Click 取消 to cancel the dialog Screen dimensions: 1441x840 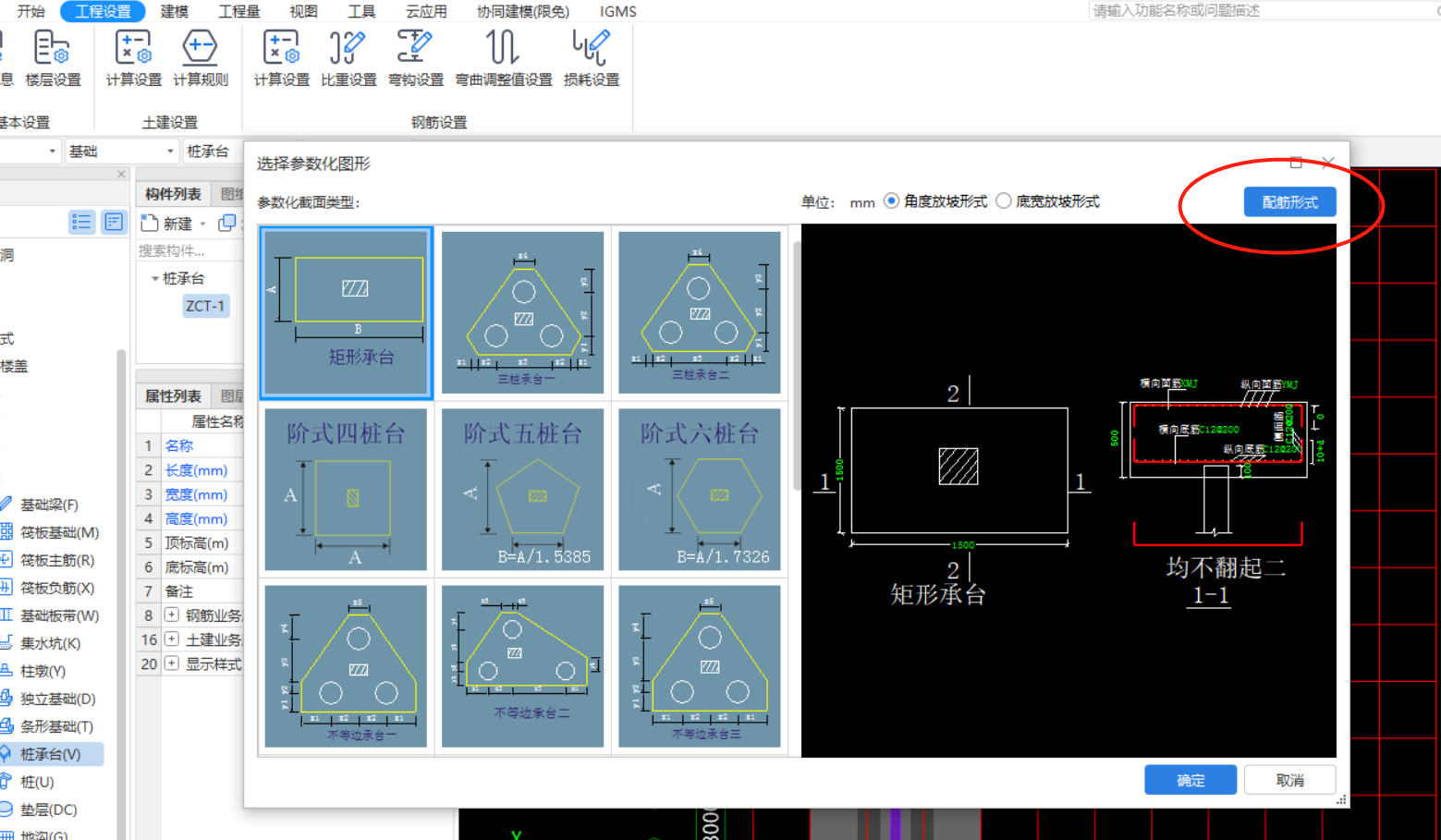click(x=1289, y=780)
